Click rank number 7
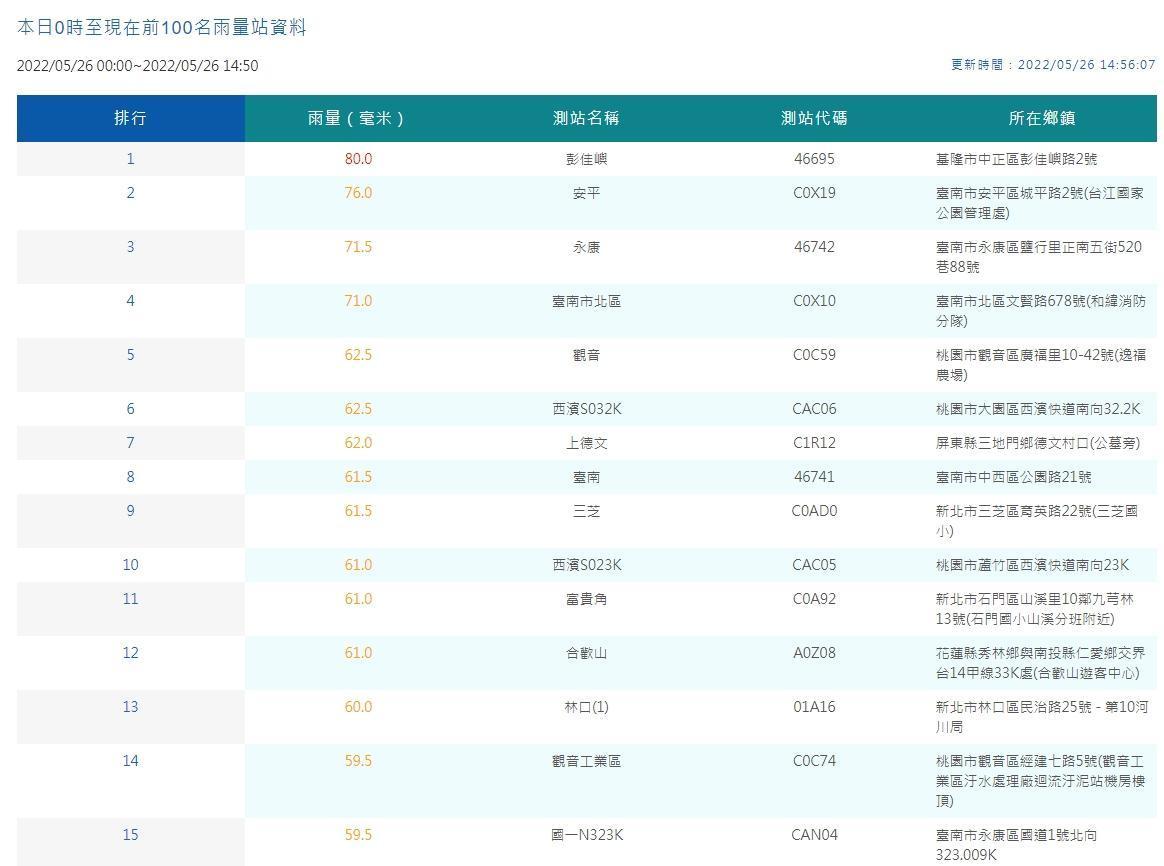This screenshot has width=1164, height=866. [x=131, y=443]
